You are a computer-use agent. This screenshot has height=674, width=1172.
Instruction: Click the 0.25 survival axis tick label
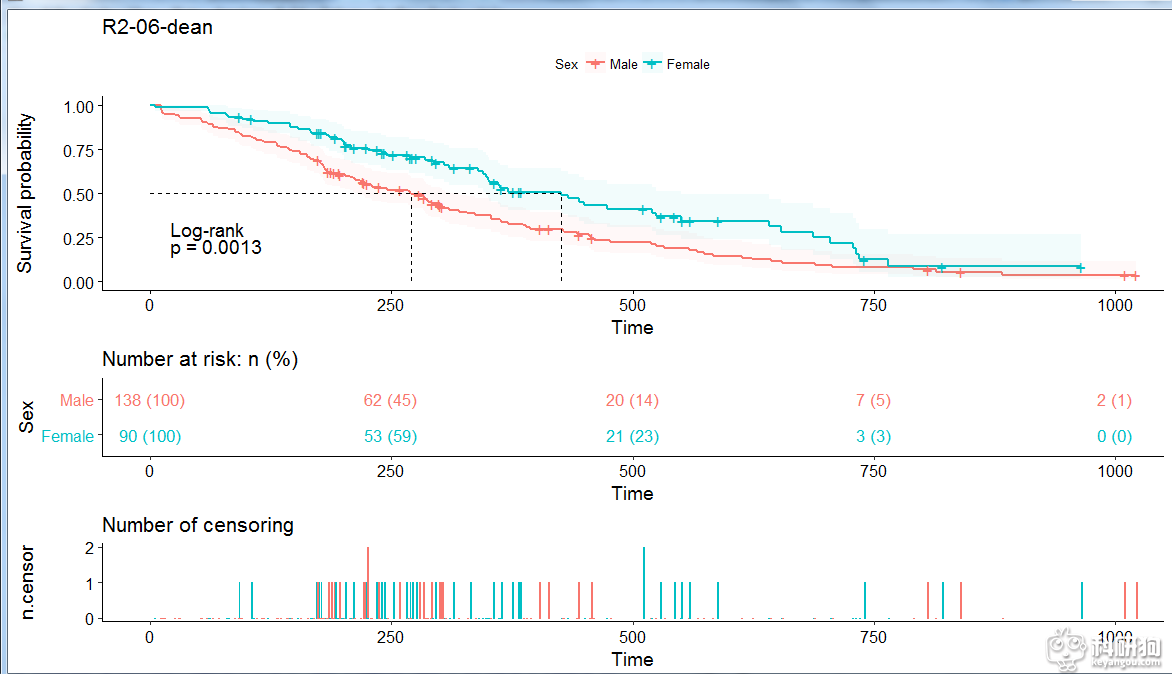pyautogui.click(x=78, y=239)
